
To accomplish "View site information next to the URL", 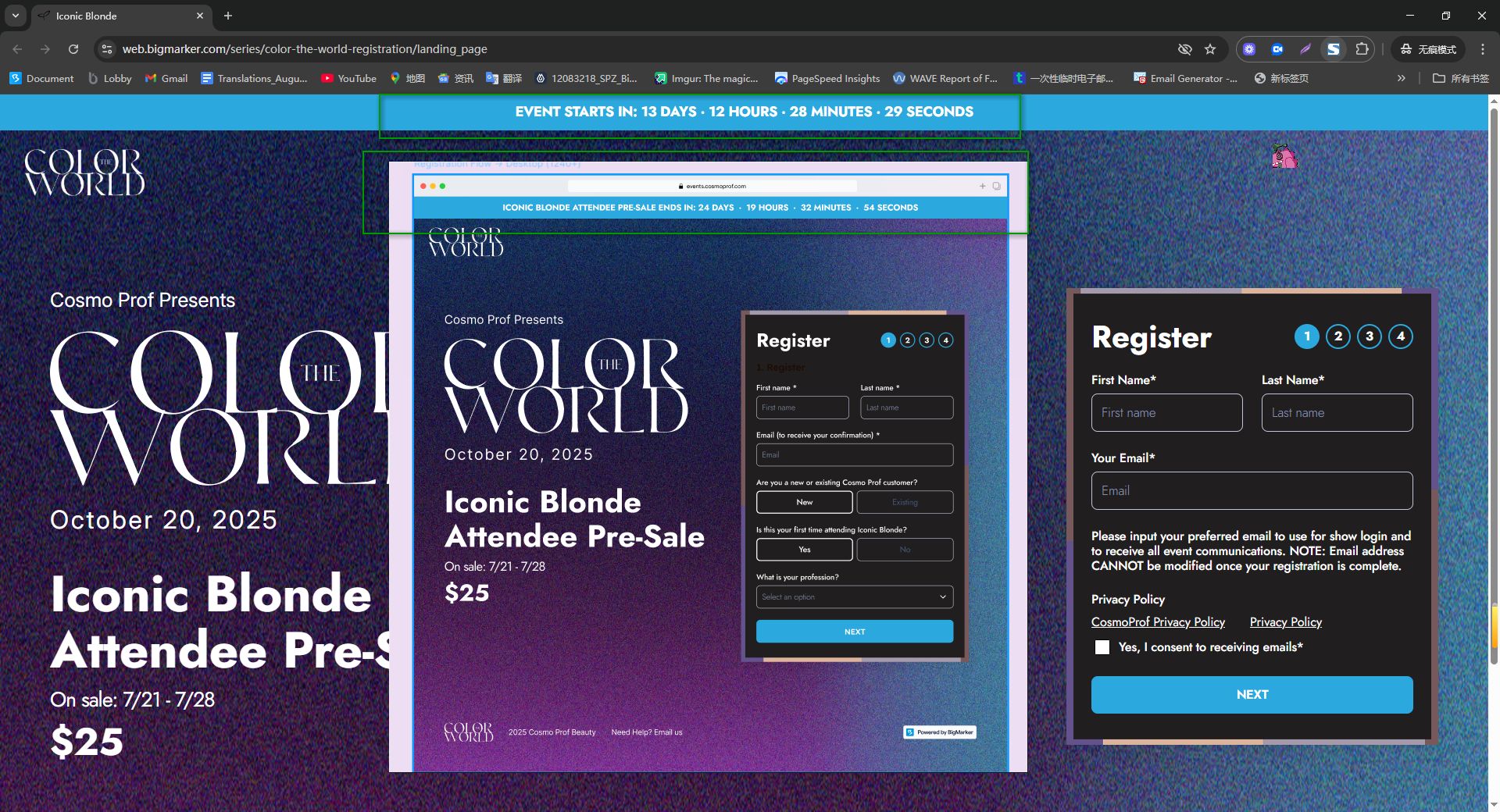I will pos(107,49).
